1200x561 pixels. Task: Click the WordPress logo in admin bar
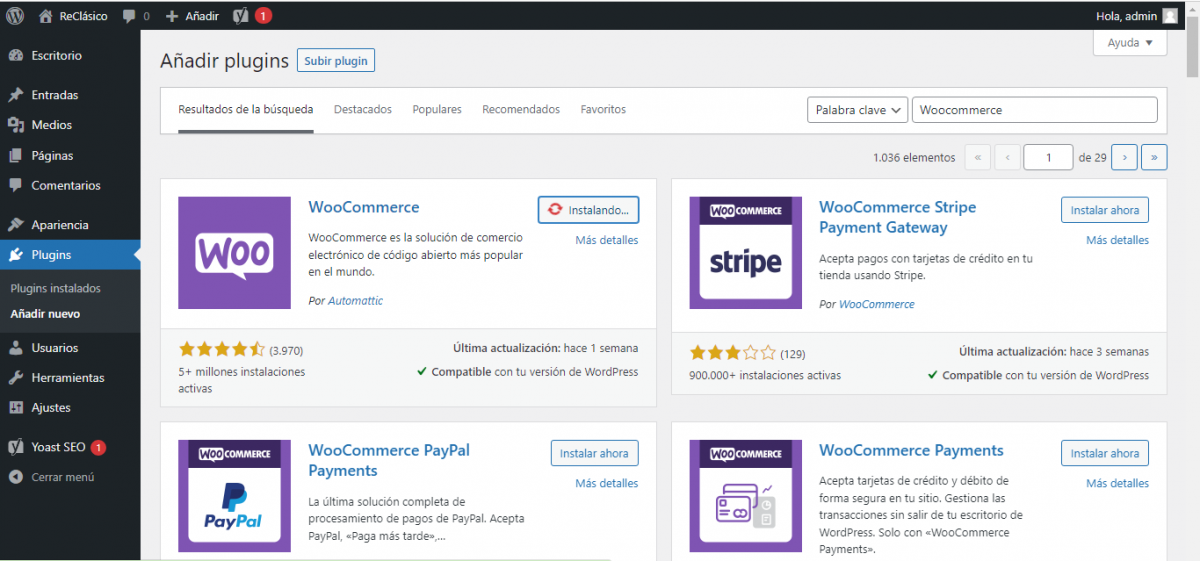[x=14, y=16]
